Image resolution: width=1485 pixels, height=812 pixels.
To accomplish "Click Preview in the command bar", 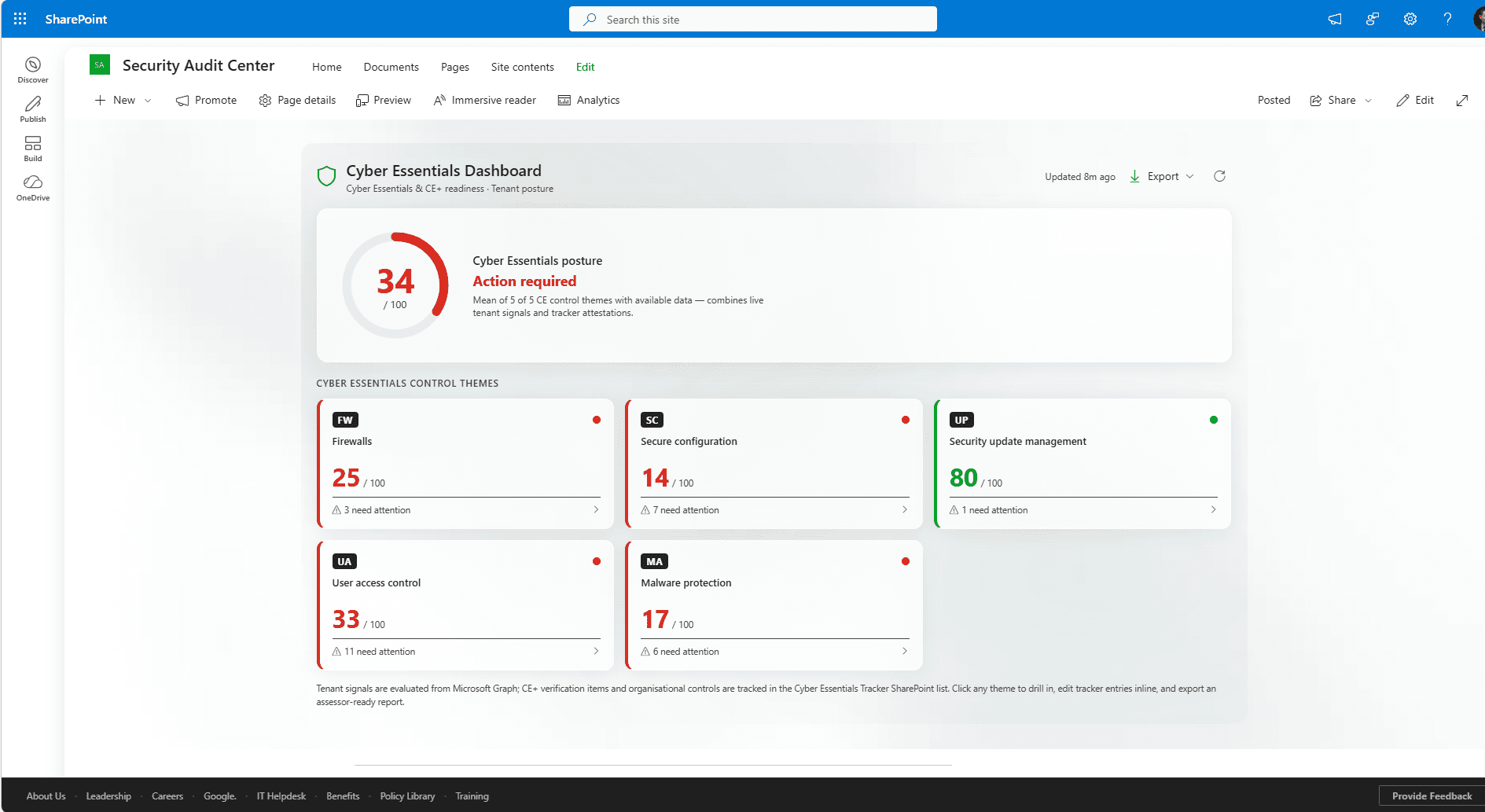I will pos(384,100).
